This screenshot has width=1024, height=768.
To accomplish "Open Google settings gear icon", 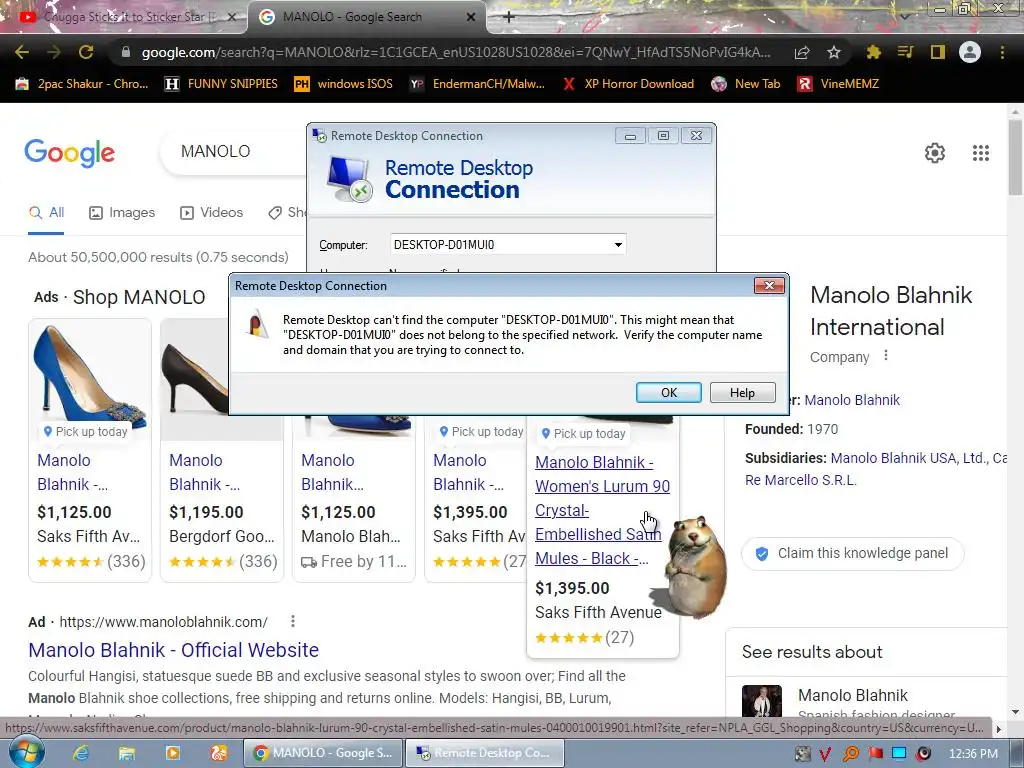I will pos(935,153).
